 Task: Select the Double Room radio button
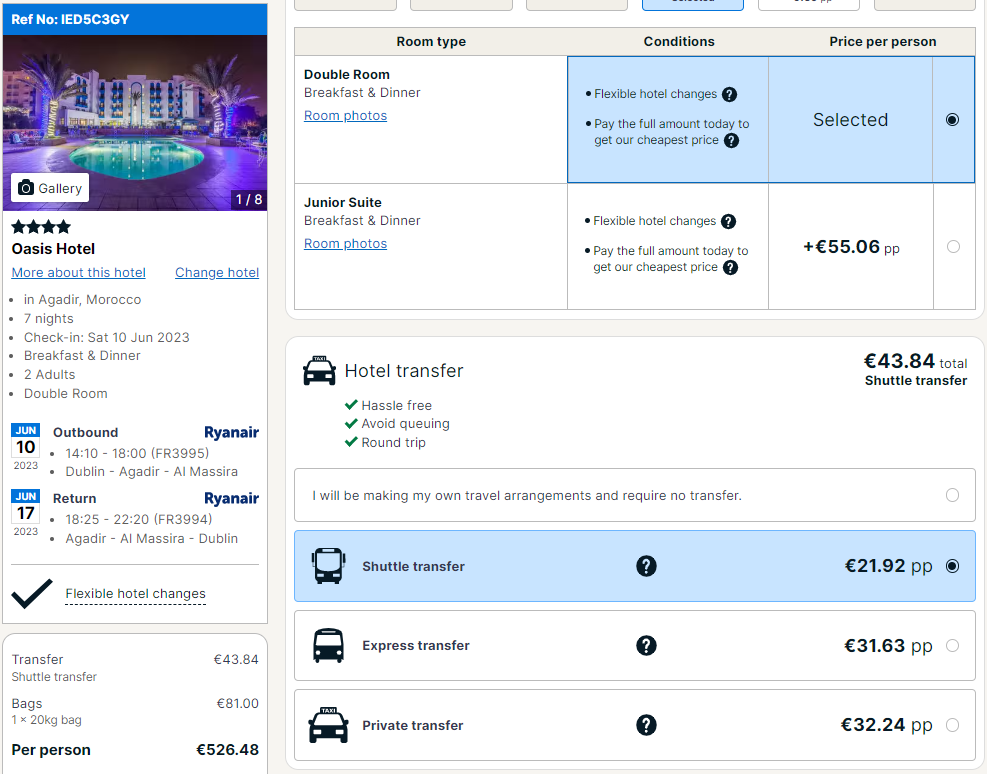[x=952, y=120]
